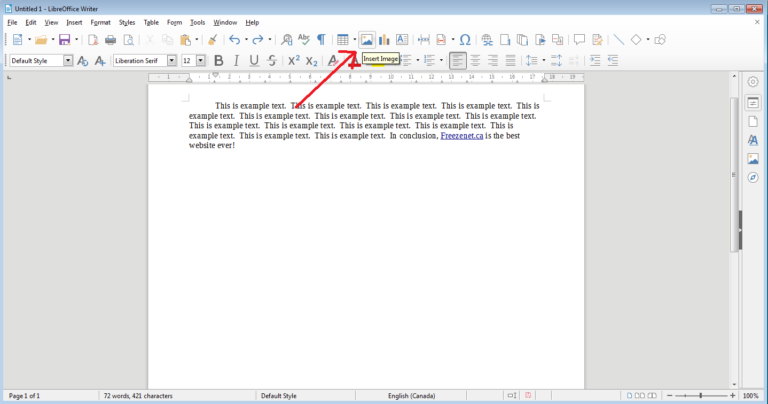The height and width of the screenshot is (404, 768).
Task: Click the Clone Formatting paintbrush icon
Action: 212,40
